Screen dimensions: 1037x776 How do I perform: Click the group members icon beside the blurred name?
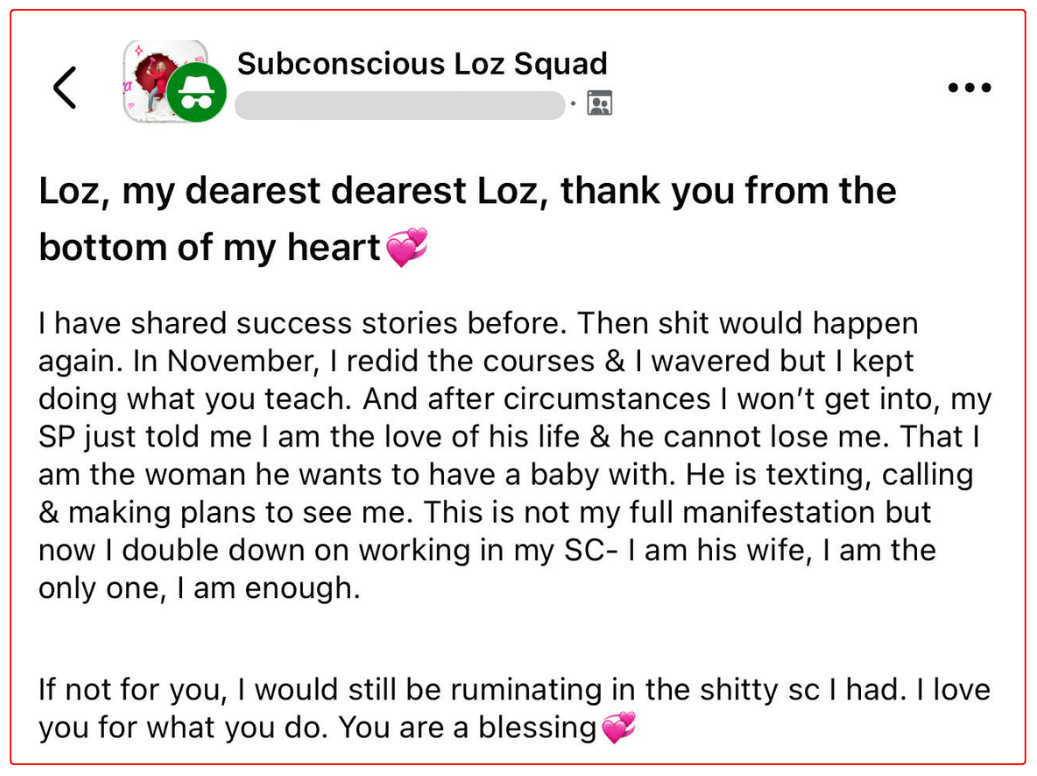pyautogui.click(x=600, y=104)
